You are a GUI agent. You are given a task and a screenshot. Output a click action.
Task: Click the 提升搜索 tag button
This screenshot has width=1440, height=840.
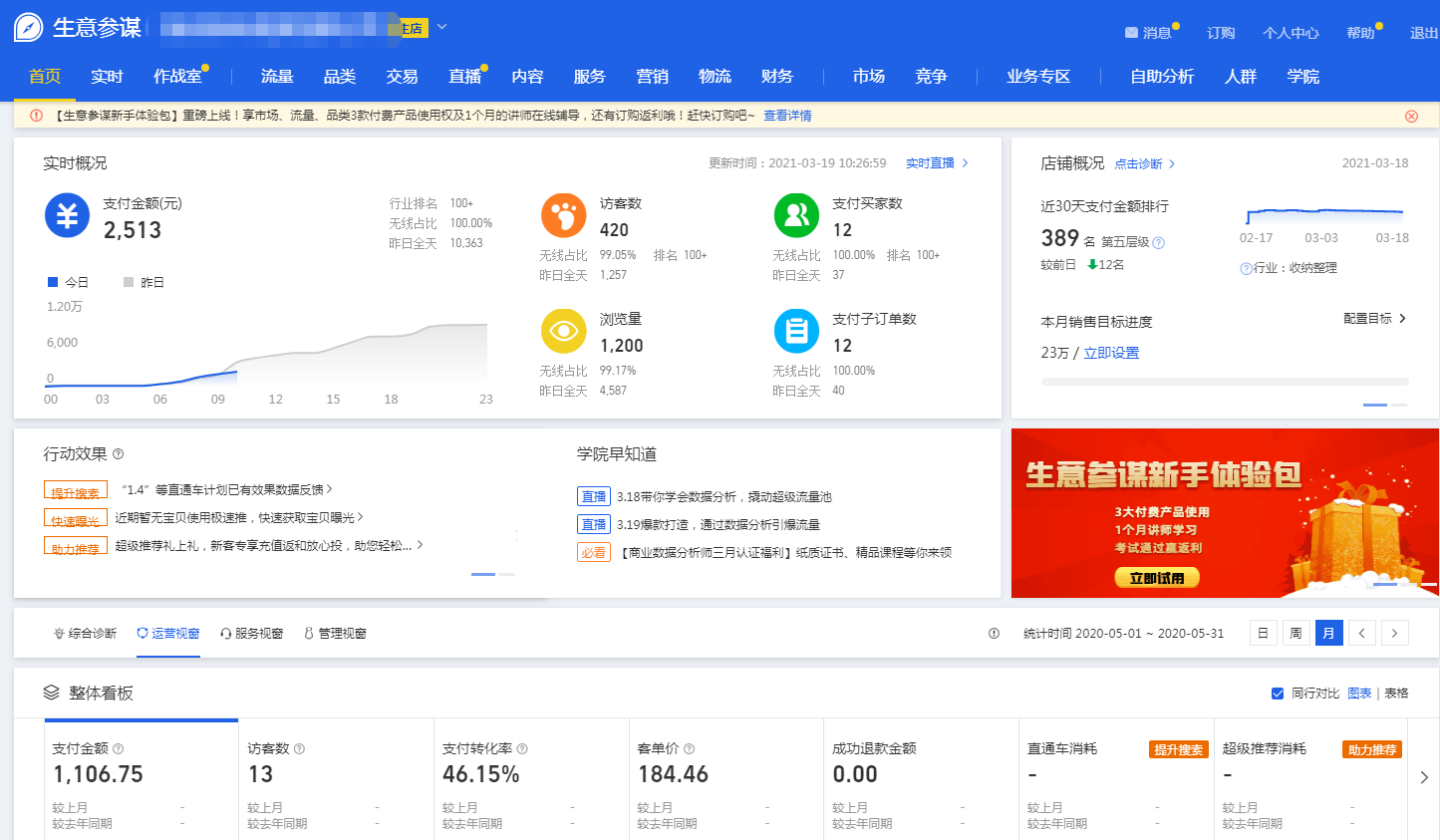[x=76, y=490]
